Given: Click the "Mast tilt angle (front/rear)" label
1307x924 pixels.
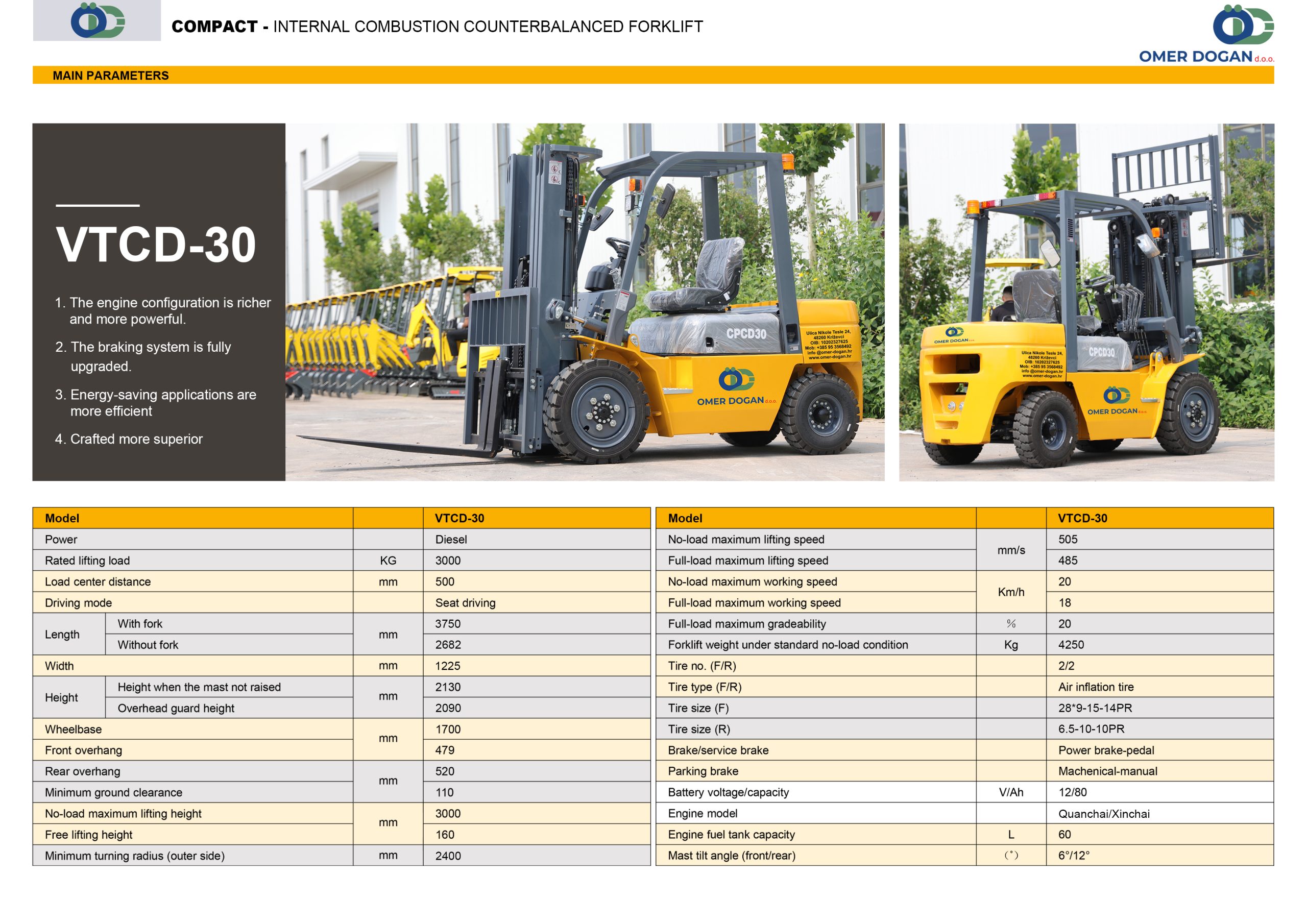Looking at the screenshot, I should point(732,855).
